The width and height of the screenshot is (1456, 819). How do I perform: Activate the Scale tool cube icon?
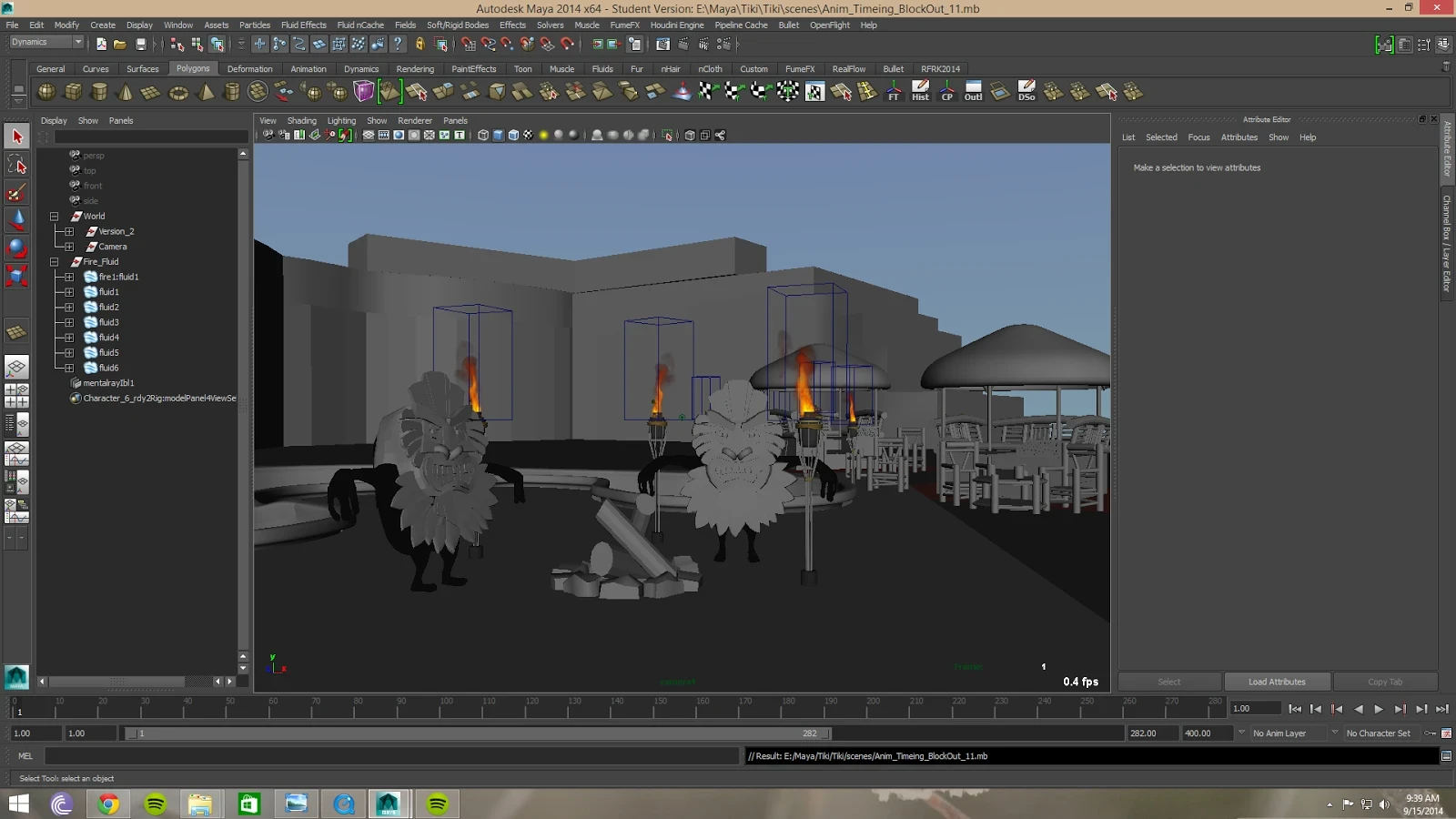[x=16, y=275]
